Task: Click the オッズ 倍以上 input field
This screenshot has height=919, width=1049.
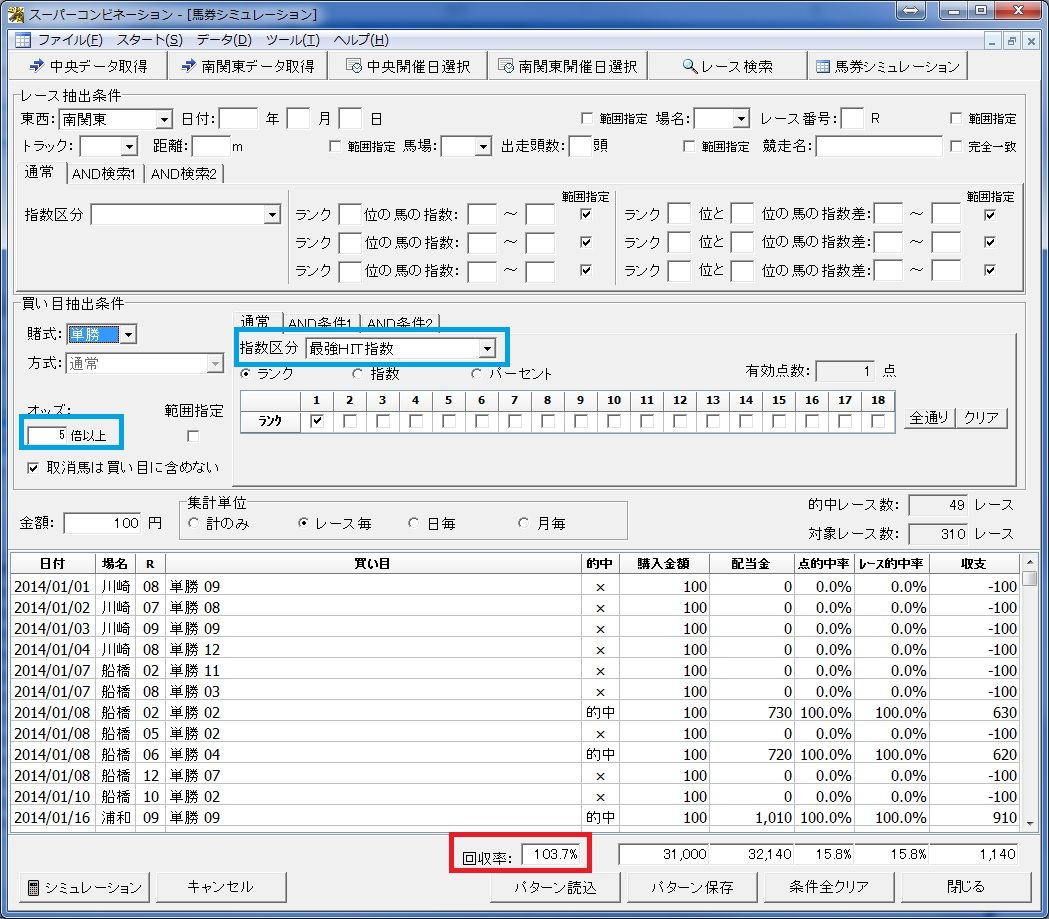Action: [47, 435]
